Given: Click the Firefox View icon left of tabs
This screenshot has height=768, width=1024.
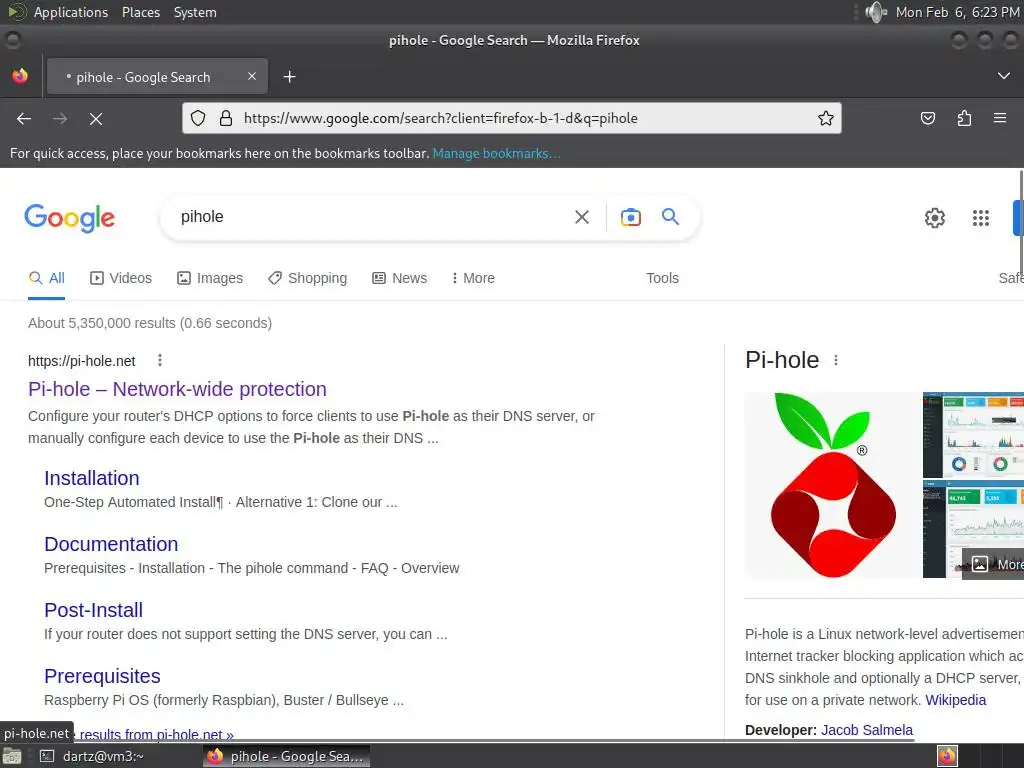Looking at the screenshot, I should 20,76.
